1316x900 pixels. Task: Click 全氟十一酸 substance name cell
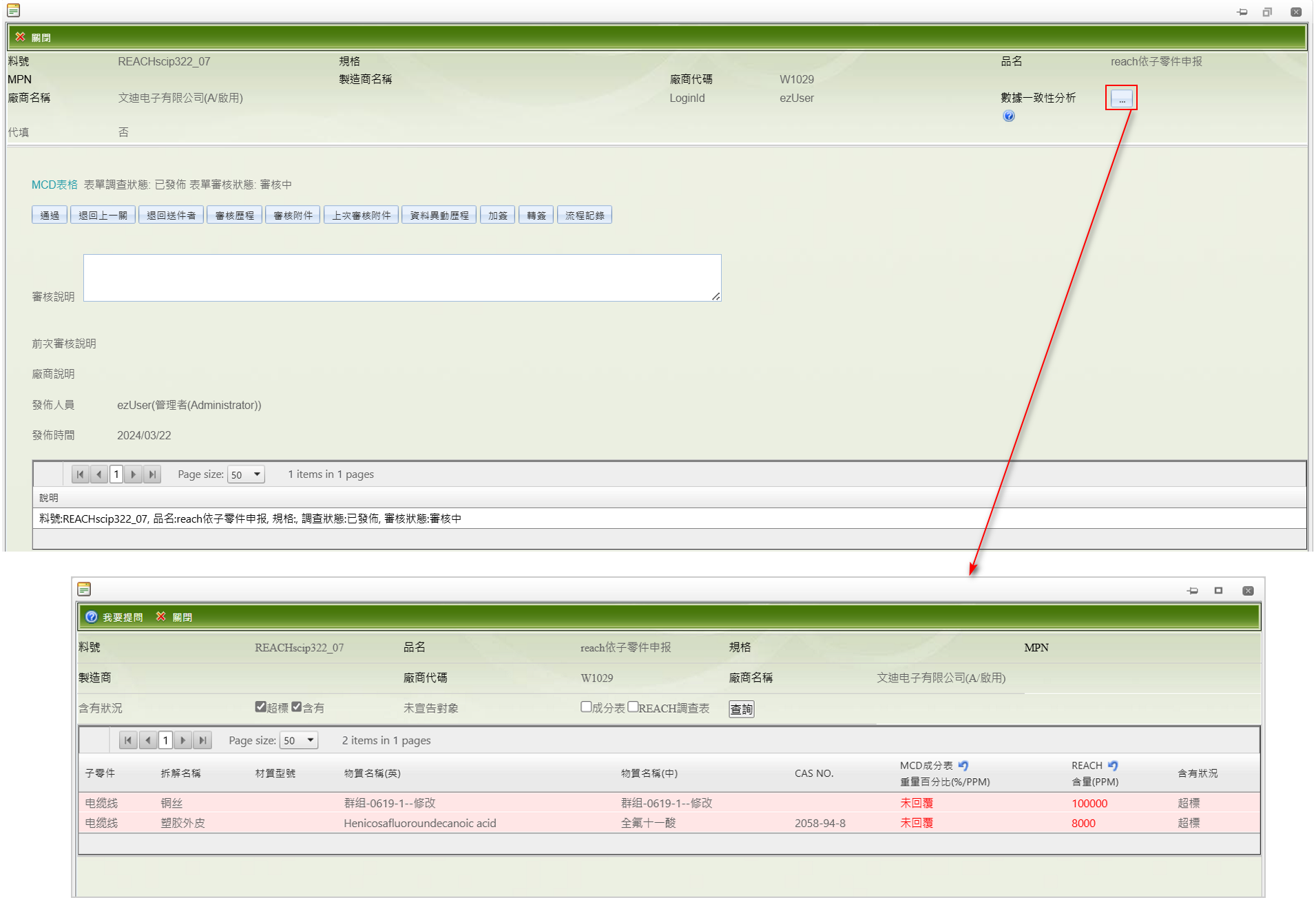pyautogui.click(x=648, y=823)
